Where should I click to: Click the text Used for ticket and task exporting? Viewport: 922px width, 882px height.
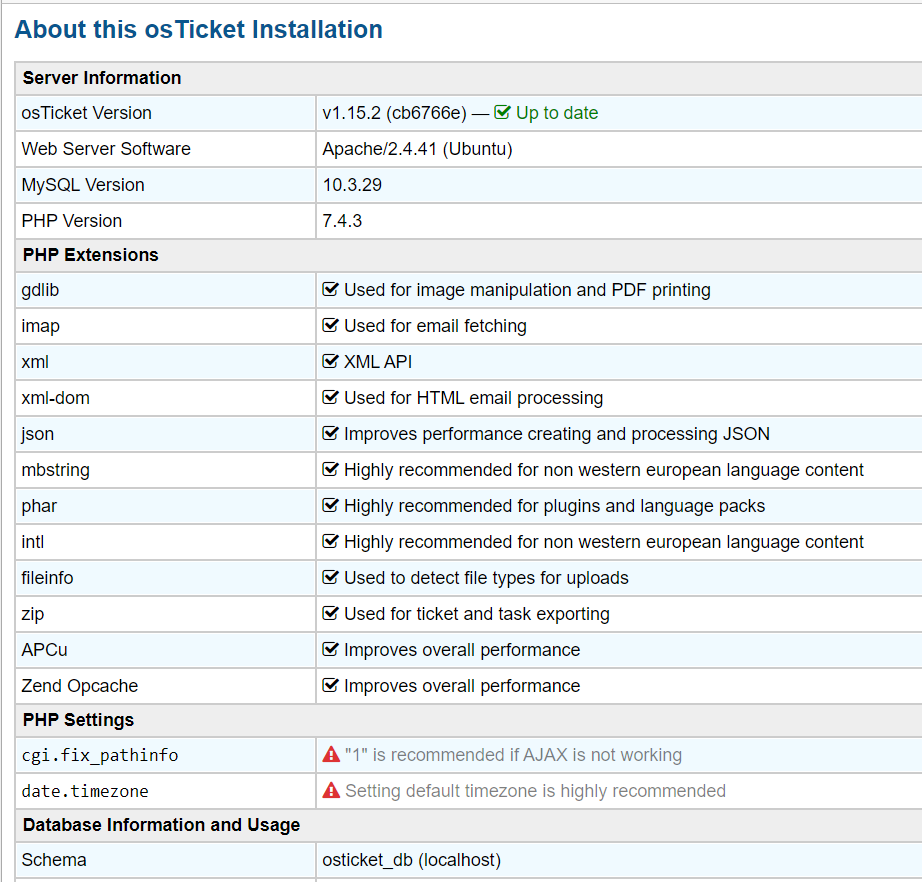tap(477, 614)
